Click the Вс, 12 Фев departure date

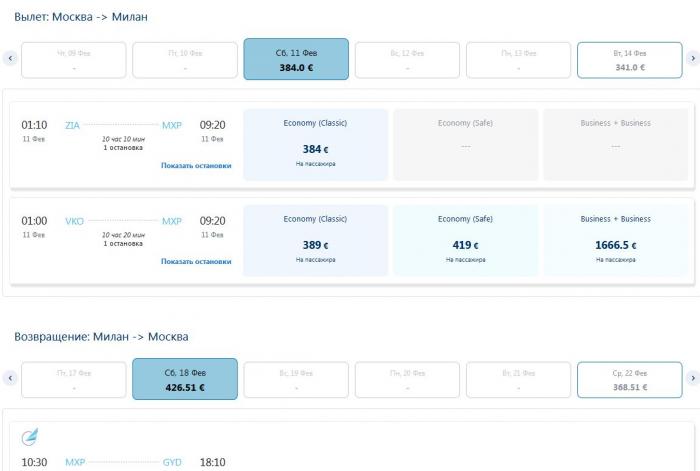click(x=407, y=59)
